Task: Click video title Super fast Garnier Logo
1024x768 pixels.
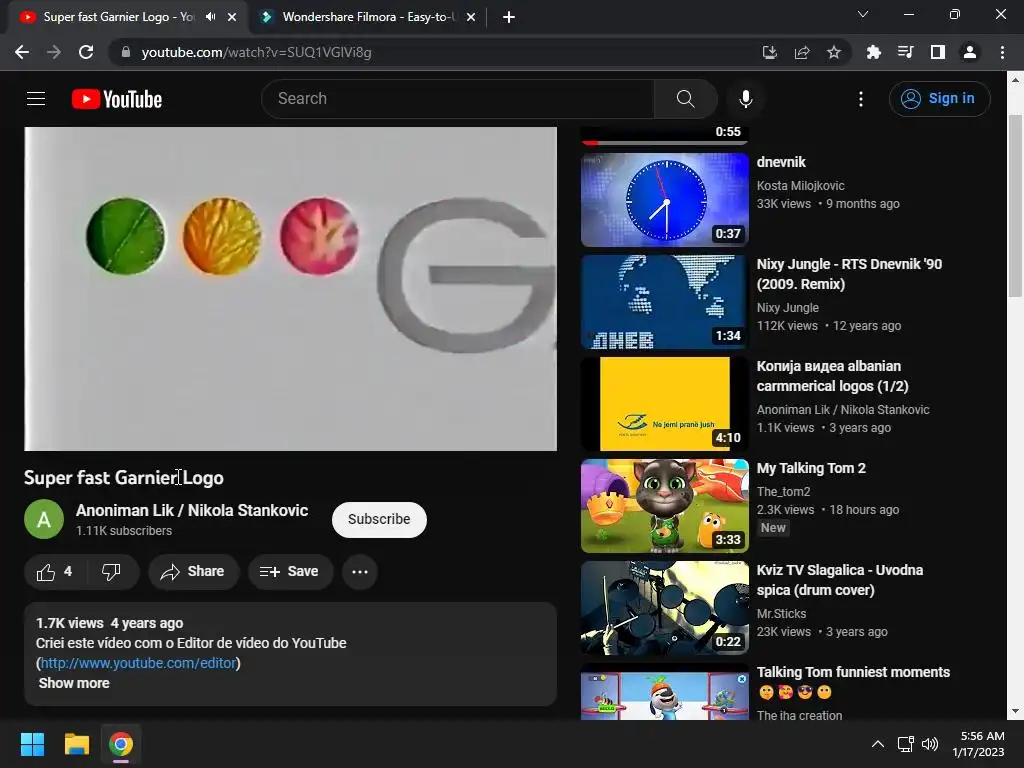Action: click(x=124, y=478)
